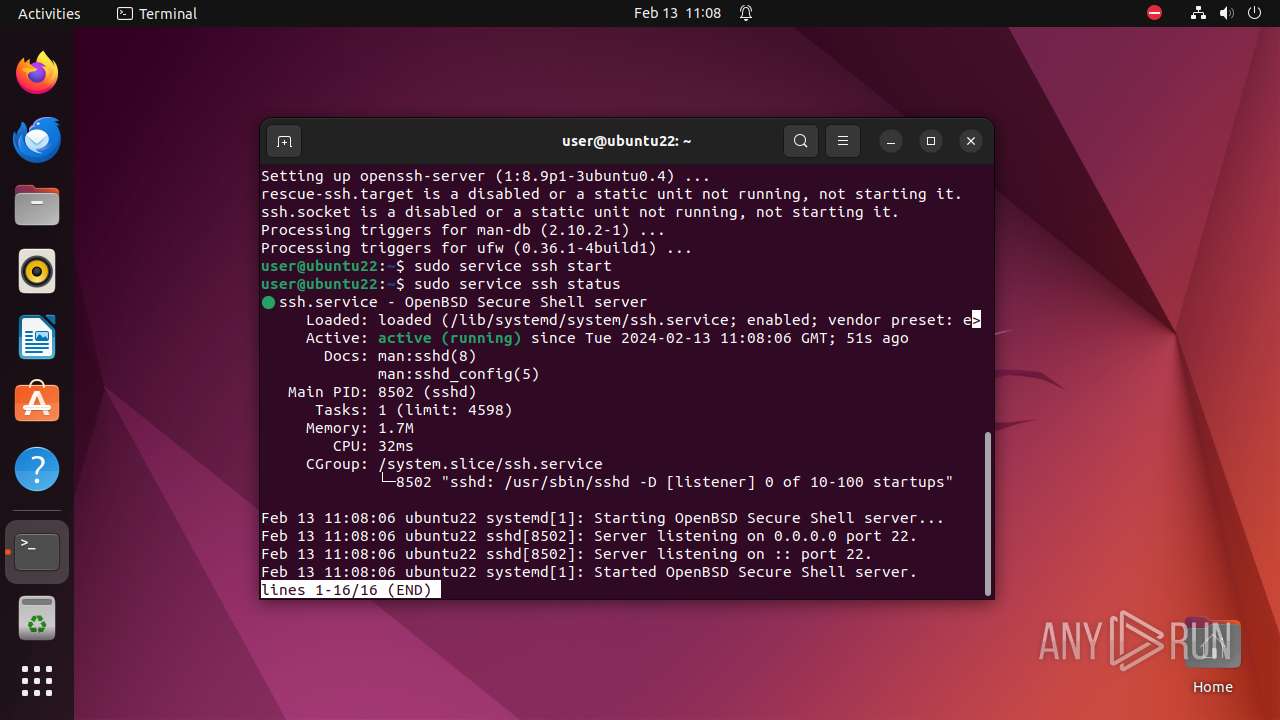Open the Trash dock icon
The height and width of the screenshot is (720, 1280).
coord(37,618)
